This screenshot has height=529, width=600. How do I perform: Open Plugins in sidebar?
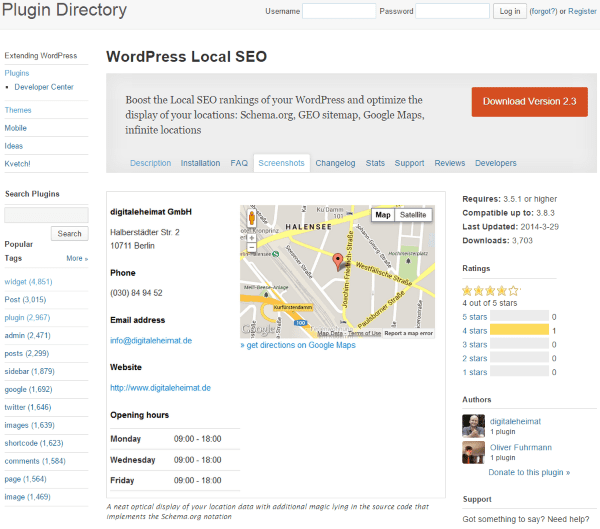[x=17, y=73]
